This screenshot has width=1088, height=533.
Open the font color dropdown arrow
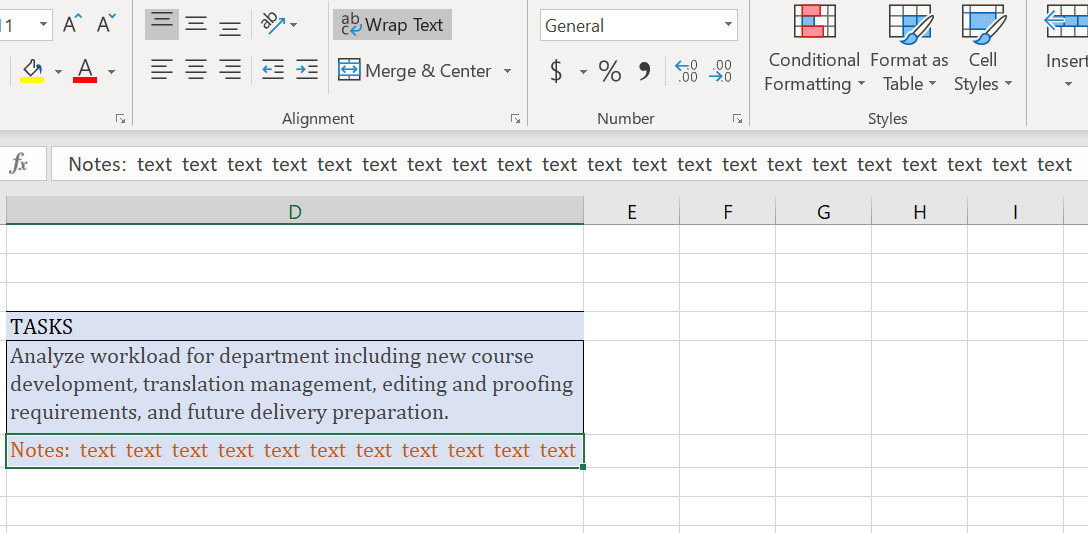[x=111, y=71]
